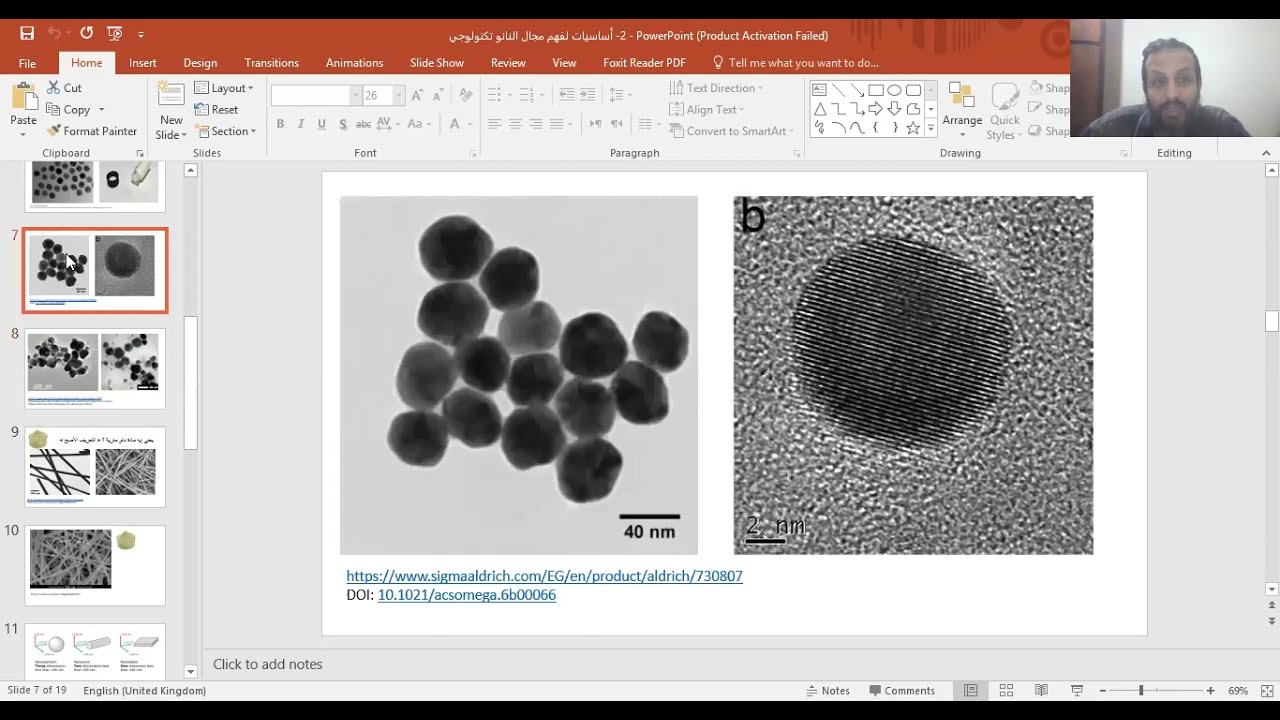Open the font name combo box dropdown
The height and width of the screenshot is (720, 1280).
[355, 95]
